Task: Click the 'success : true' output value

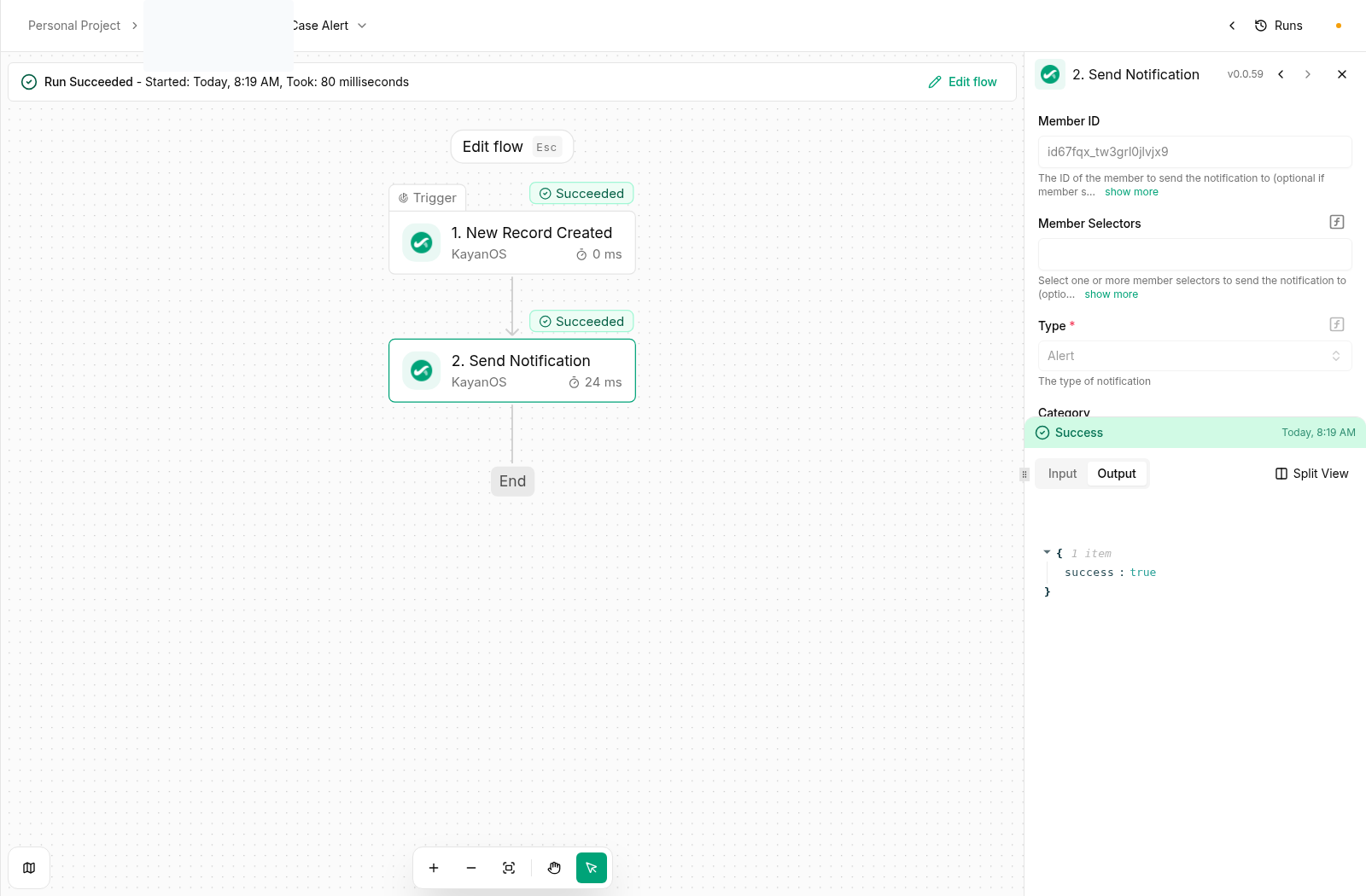Action: (1110, 573)
